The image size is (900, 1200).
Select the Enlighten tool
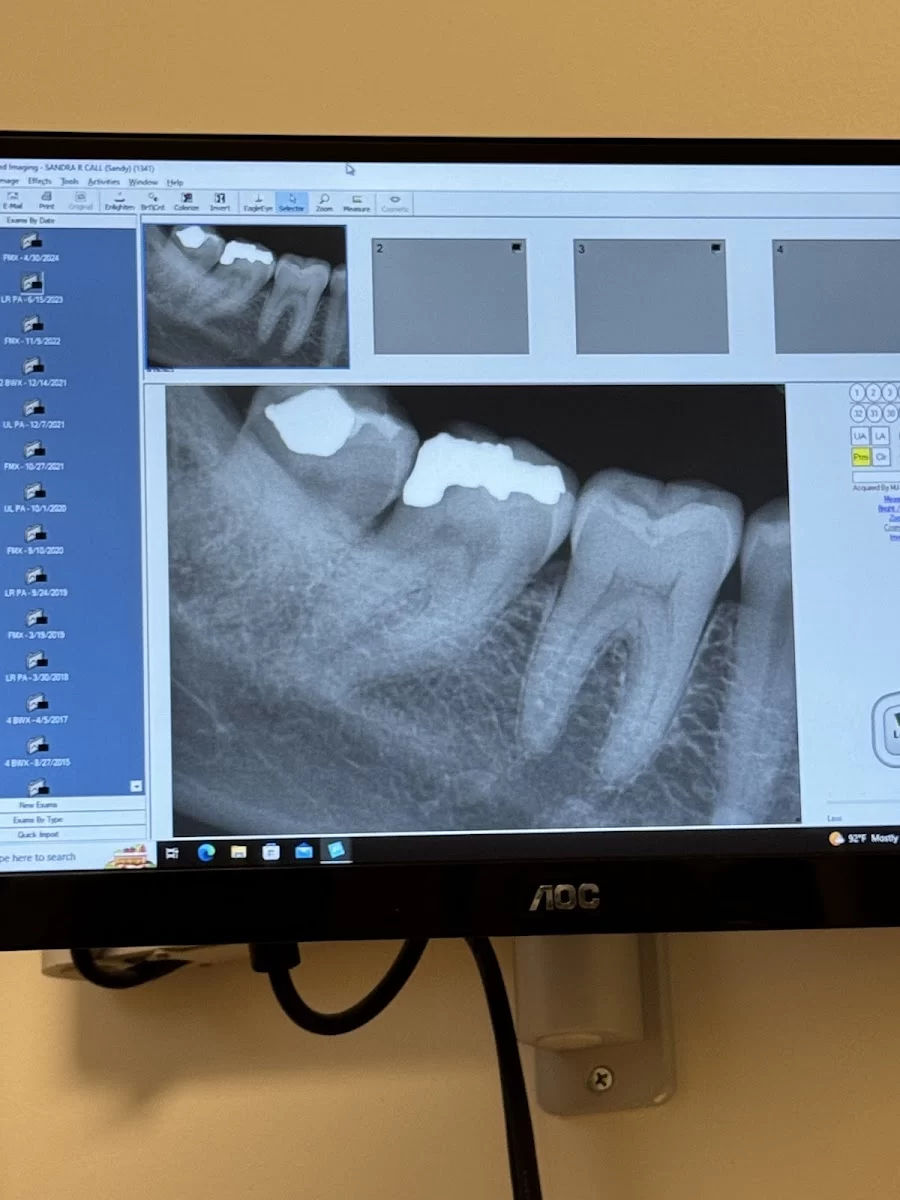[x=119, y=202]
